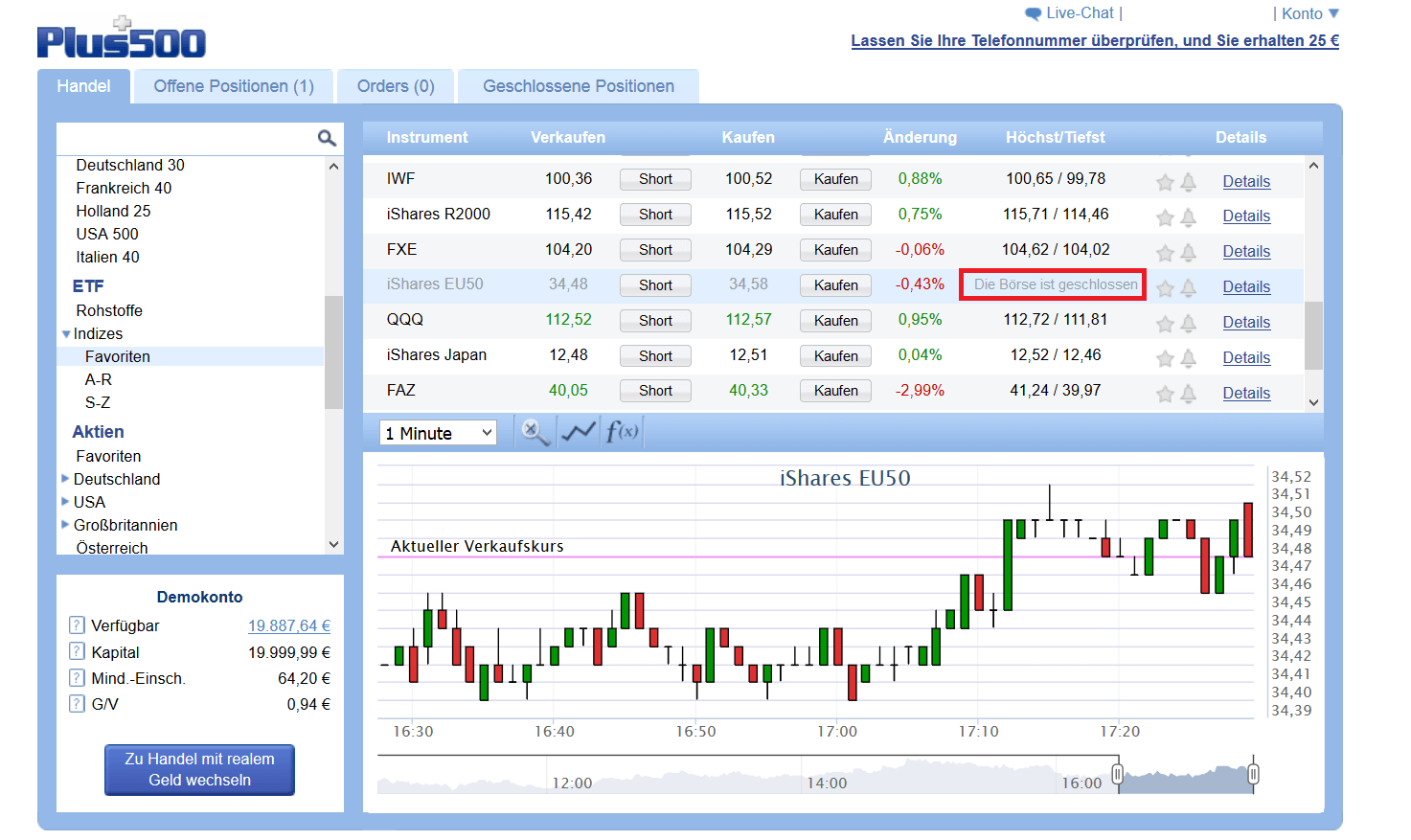The width and height of the screenshot is (1411, 840).
Task: Collapse the Indizes tree node
Action: [x=66, y=334]
